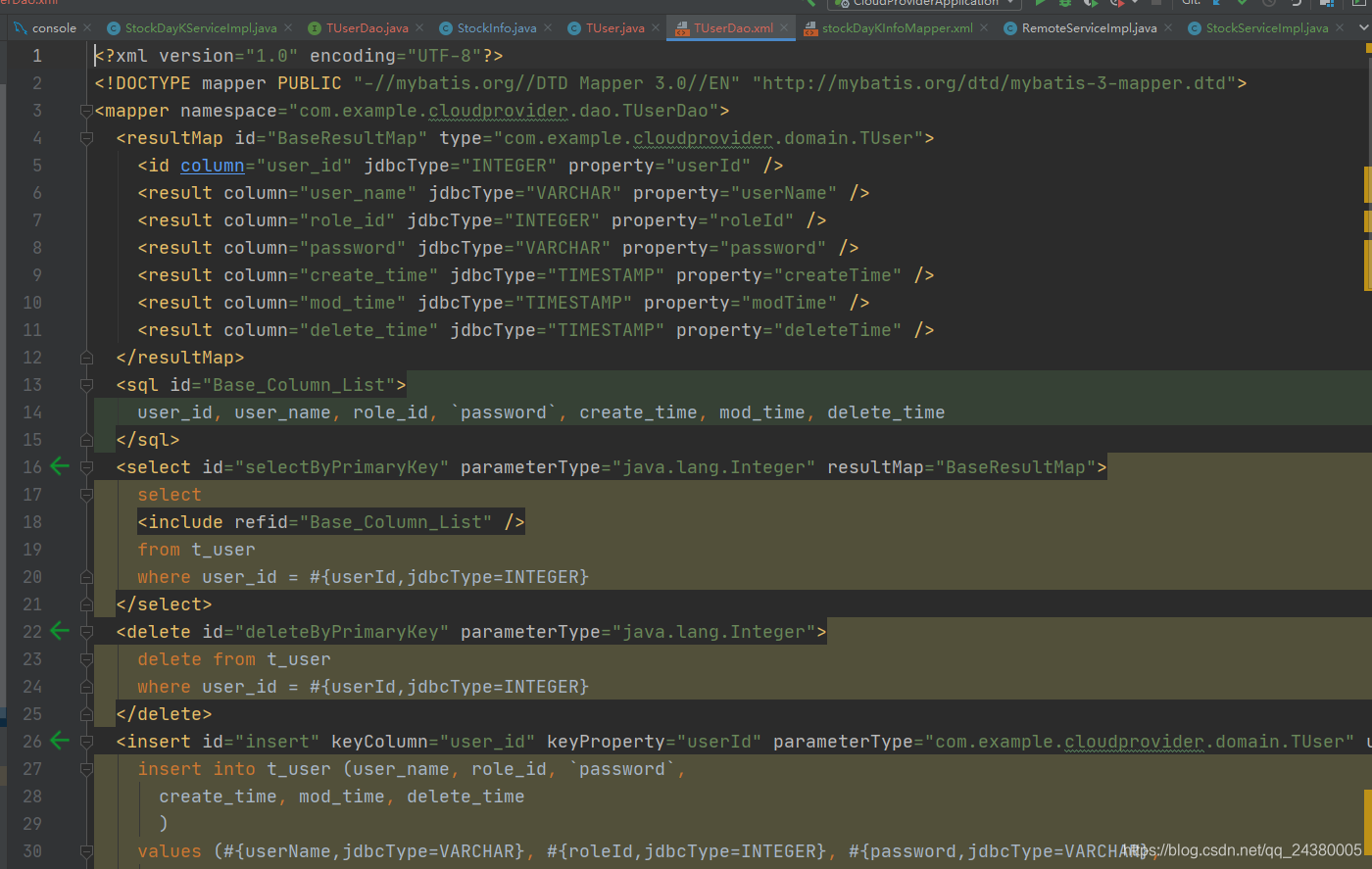The height and width of the screenshot is (869, 1372).
Task: Click the class icon on StockInfo.java tab
Action: [x=446, y=28]
